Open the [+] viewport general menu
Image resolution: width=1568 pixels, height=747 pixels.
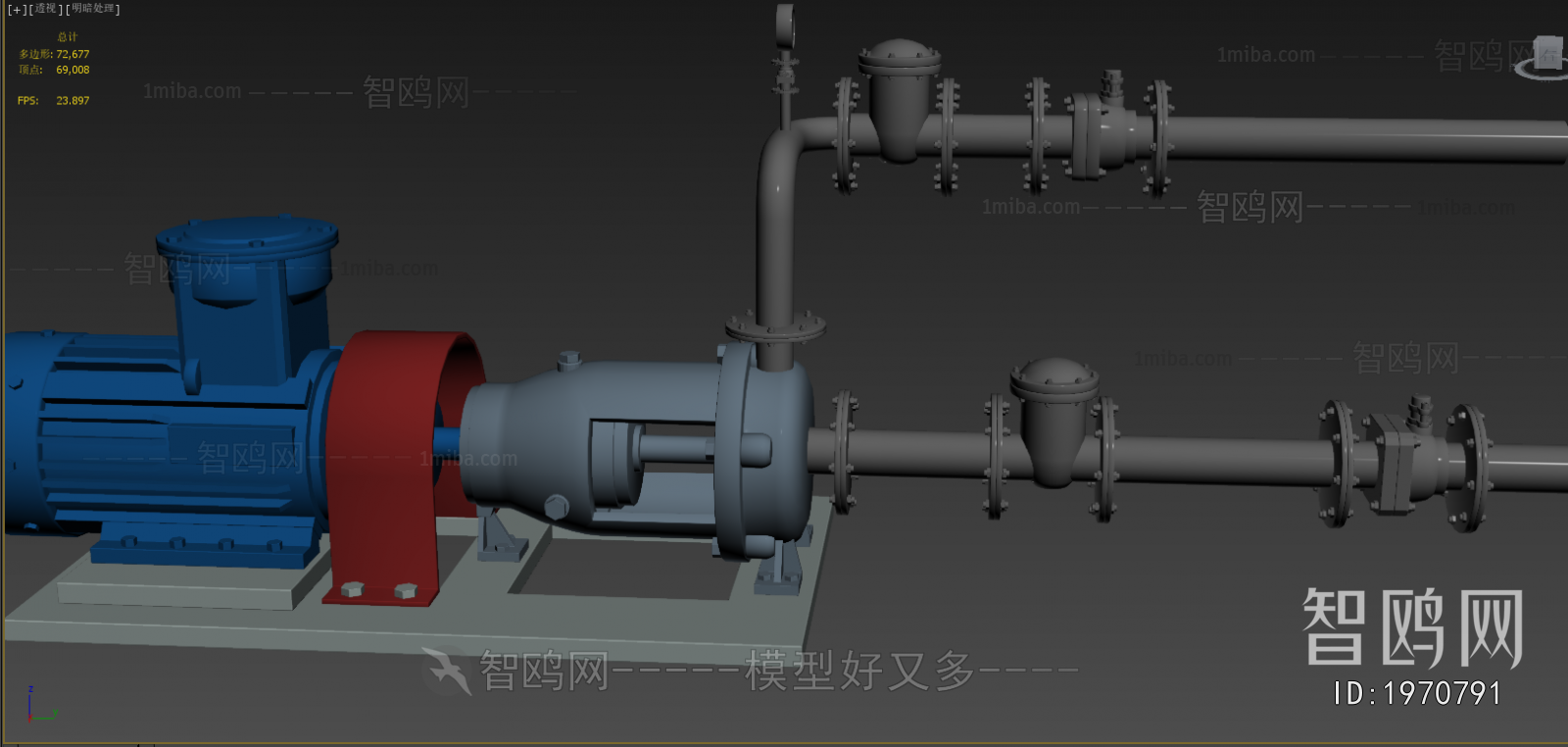(17, 9)
